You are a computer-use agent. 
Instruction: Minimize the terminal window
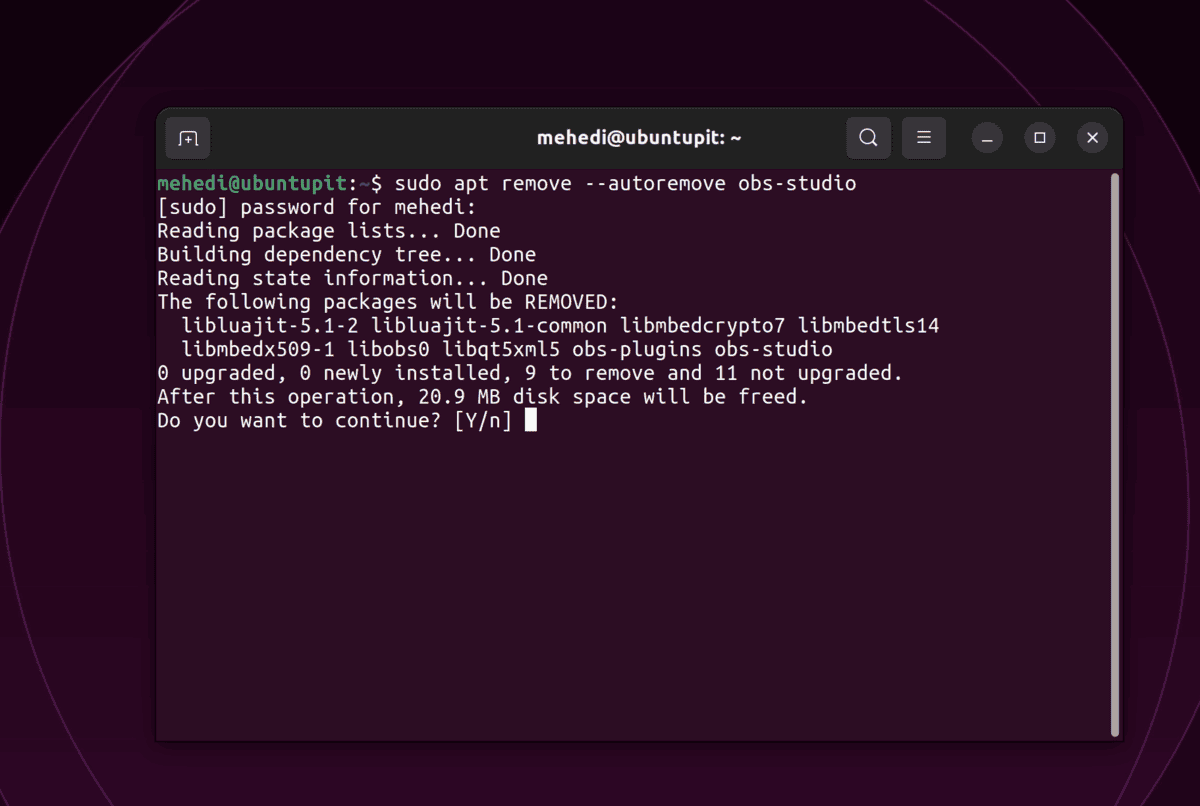tap(987, 138)
